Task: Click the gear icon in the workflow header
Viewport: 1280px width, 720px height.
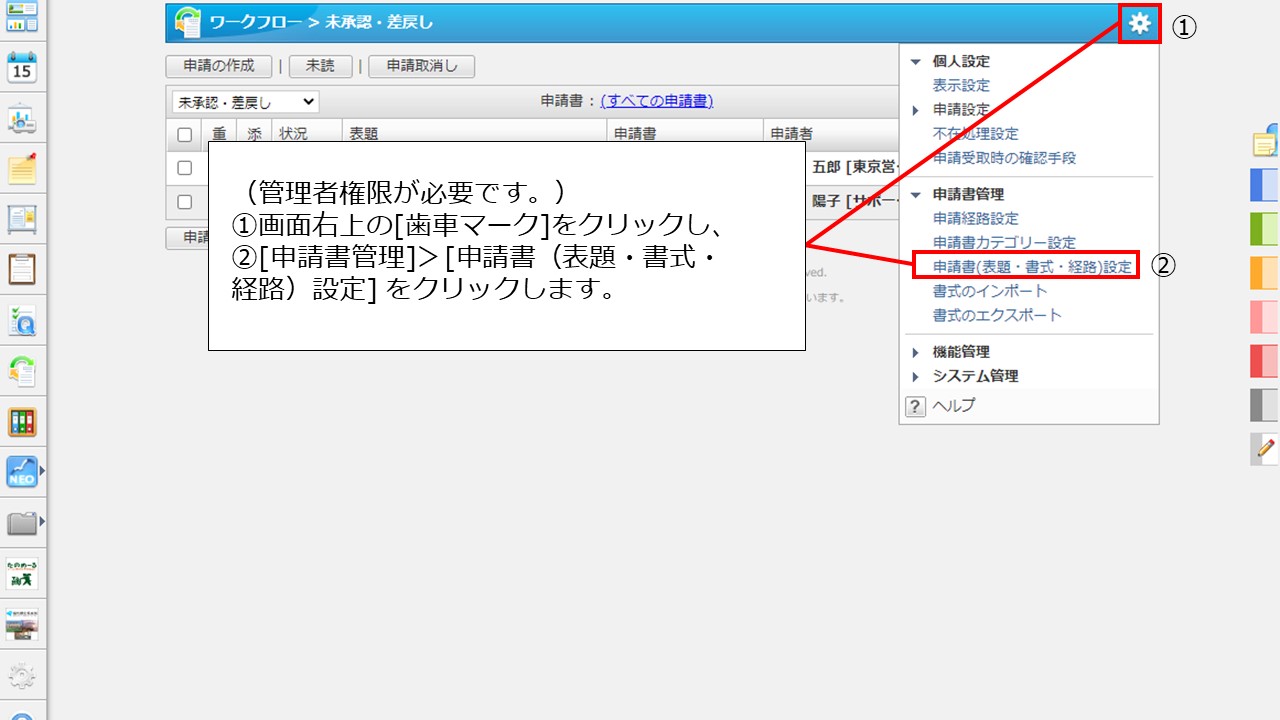Action: click(x=1139, y=24)
